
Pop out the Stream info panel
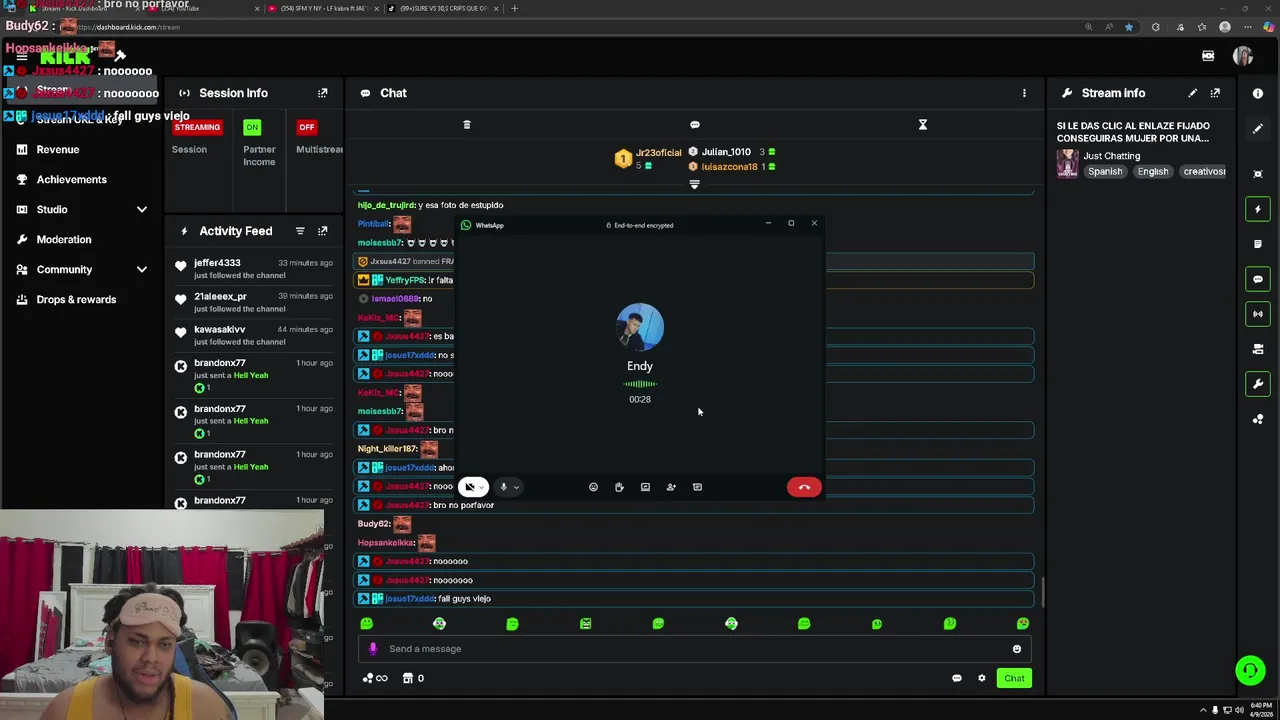click(x=1215, y=93)
